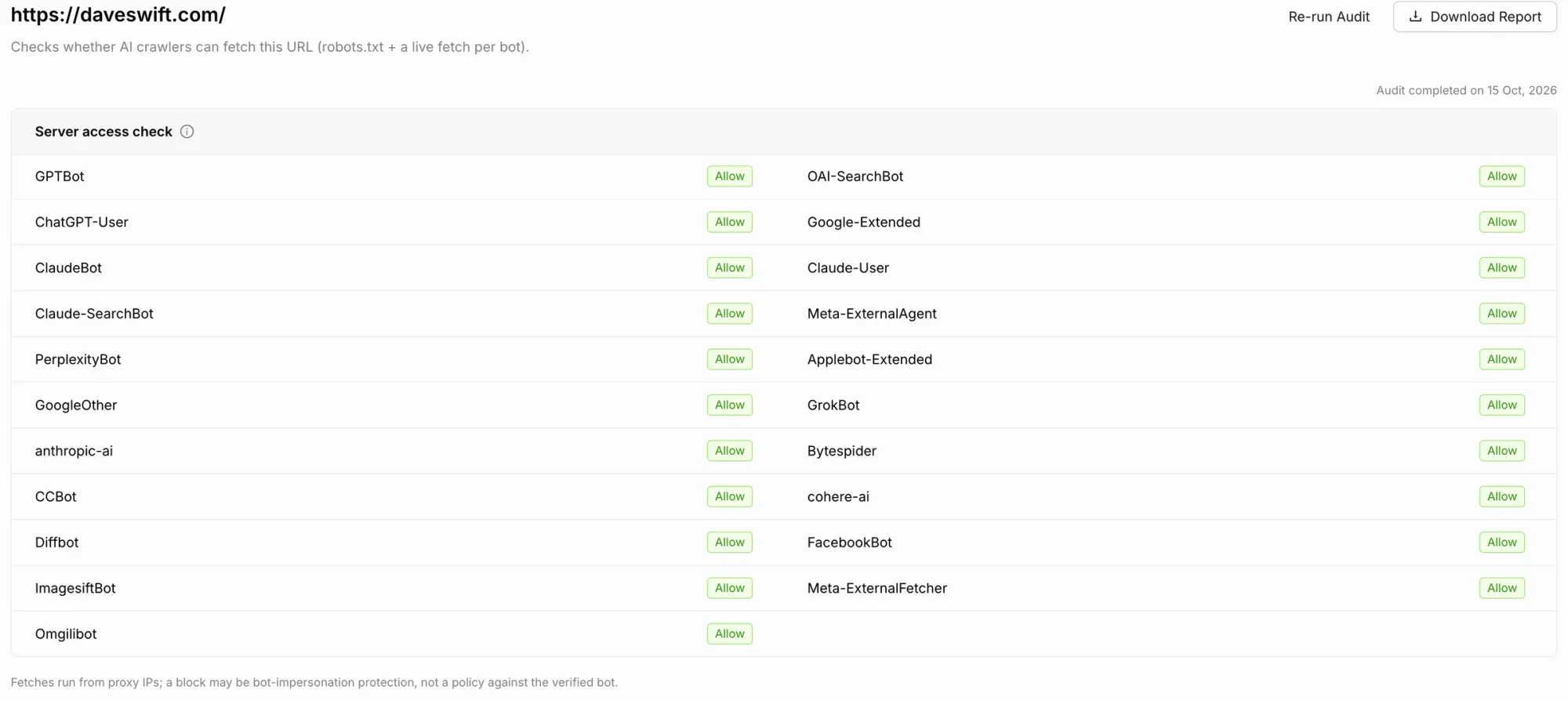Viewport: 1568px width, 701px height.
Task: Click the Server access check heading
Action: [x=103, y=132]
